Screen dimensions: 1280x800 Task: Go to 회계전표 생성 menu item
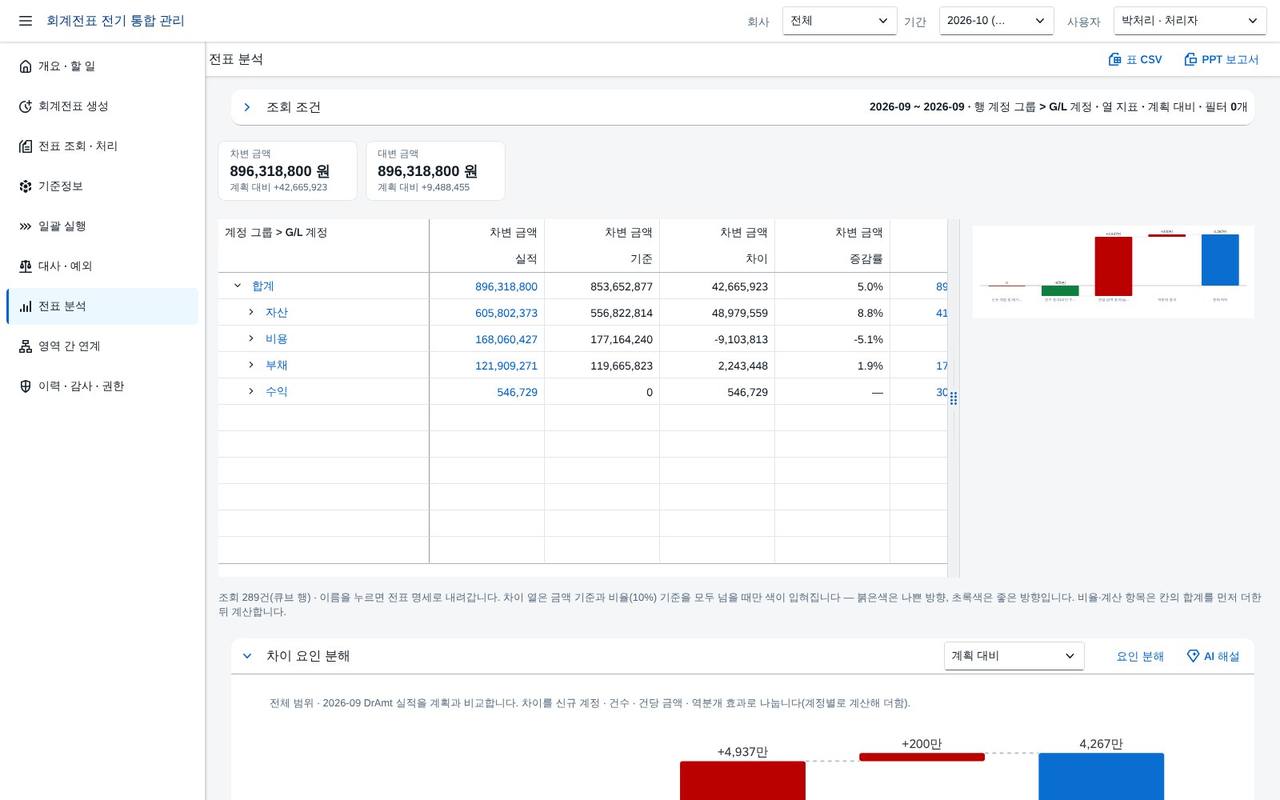(x=102, y=106)
